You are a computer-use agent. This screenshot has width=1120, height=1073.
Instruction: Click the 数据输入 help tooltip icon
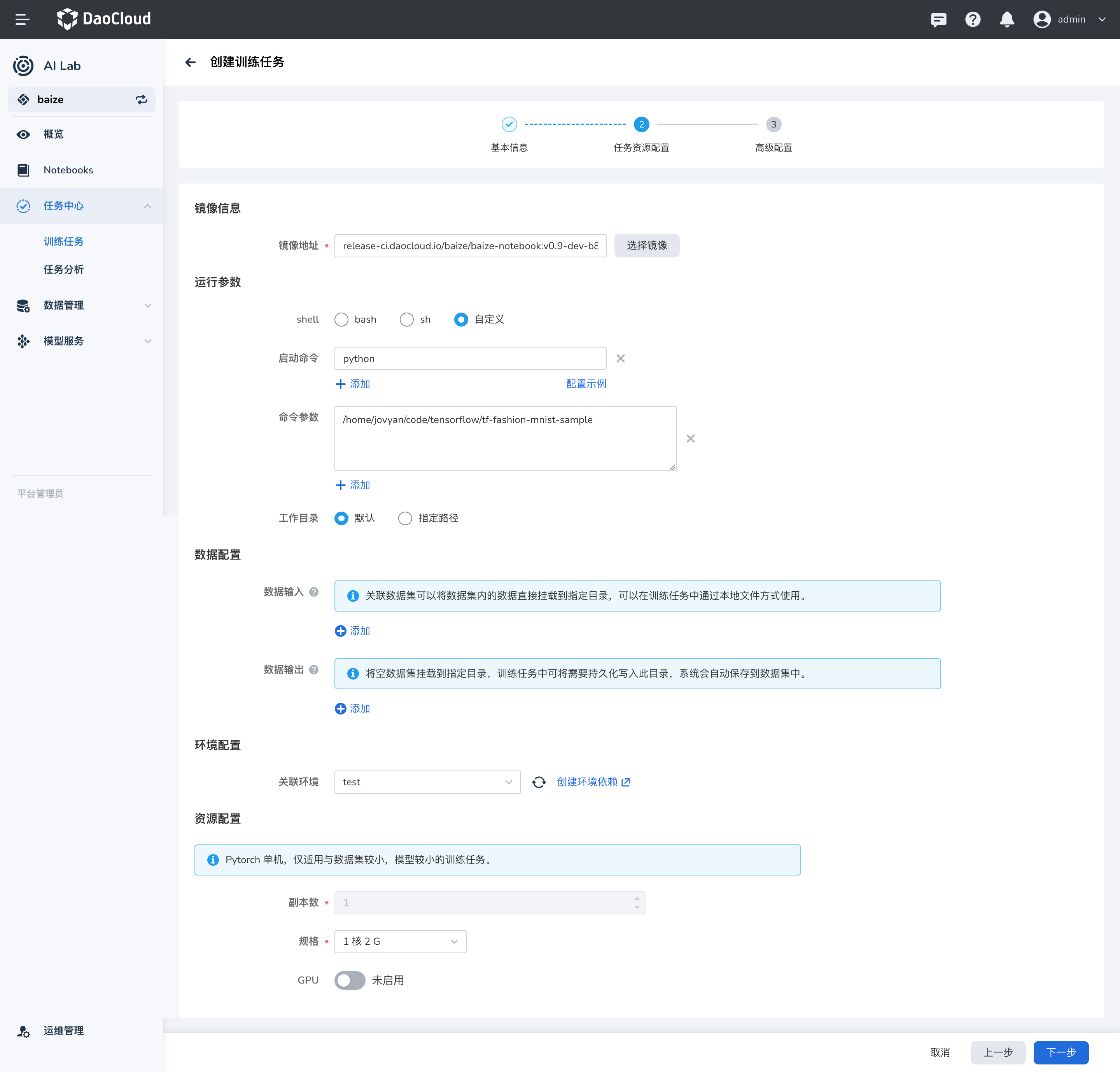tap(314, 592)
